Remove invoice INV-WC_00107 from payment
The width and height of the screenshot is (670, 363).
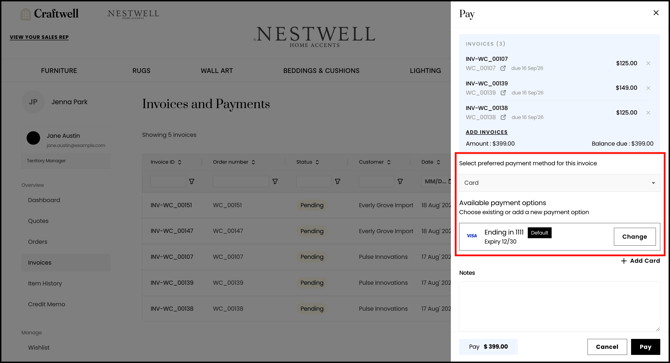click(x=648, y=63)
